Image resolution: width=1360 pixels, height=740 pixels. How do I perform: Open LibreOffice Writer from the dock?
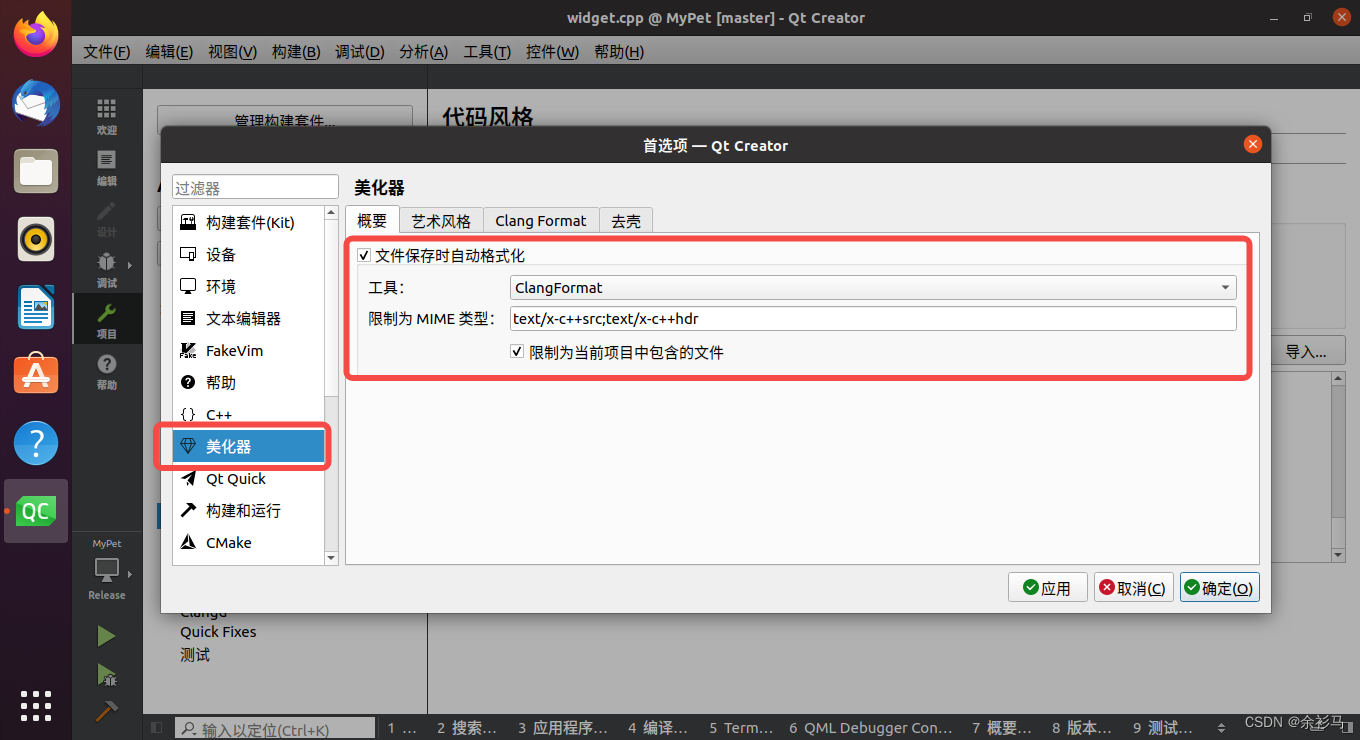point(36,307)
